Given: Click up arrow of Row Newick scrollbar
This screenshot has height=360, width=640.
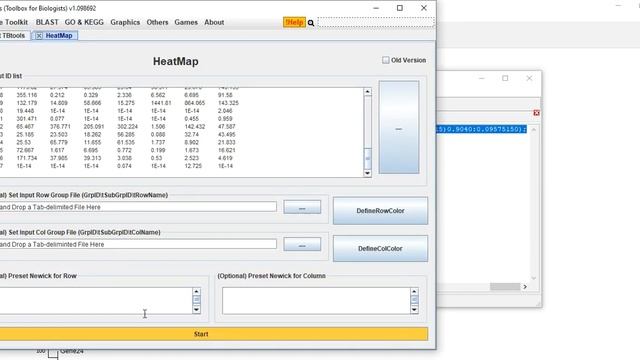Looking at the screenshot, I should click(196, 291).
